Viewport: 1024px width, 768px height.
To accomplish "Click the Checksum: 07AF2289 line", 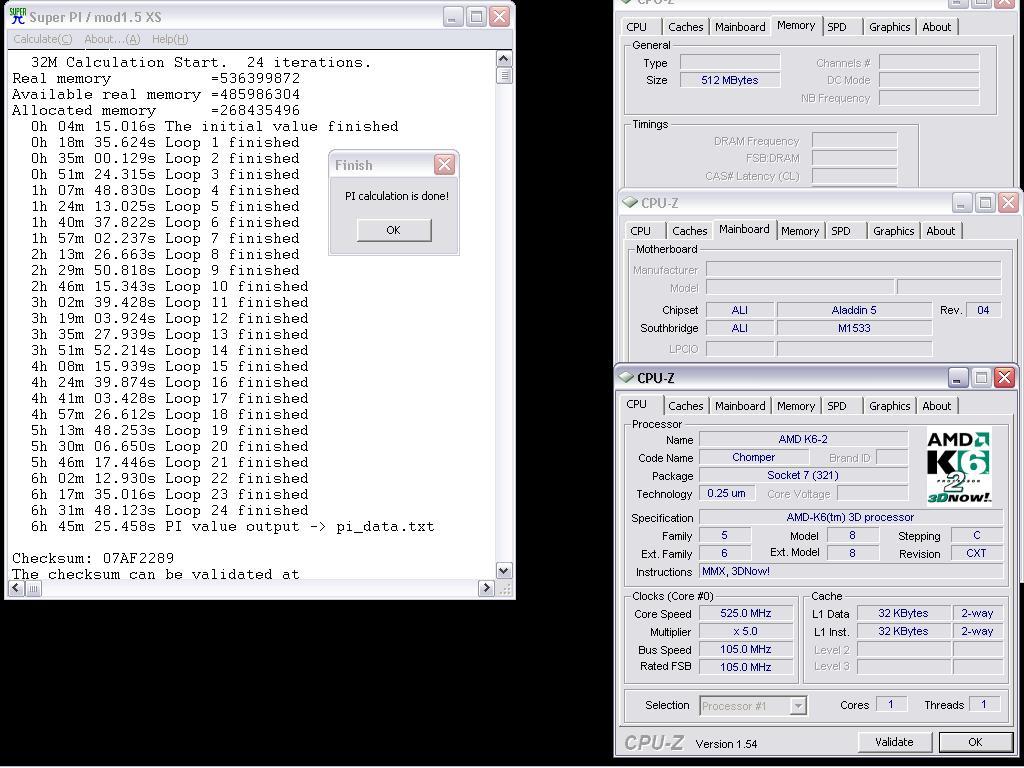I will (x=93, y=558).
